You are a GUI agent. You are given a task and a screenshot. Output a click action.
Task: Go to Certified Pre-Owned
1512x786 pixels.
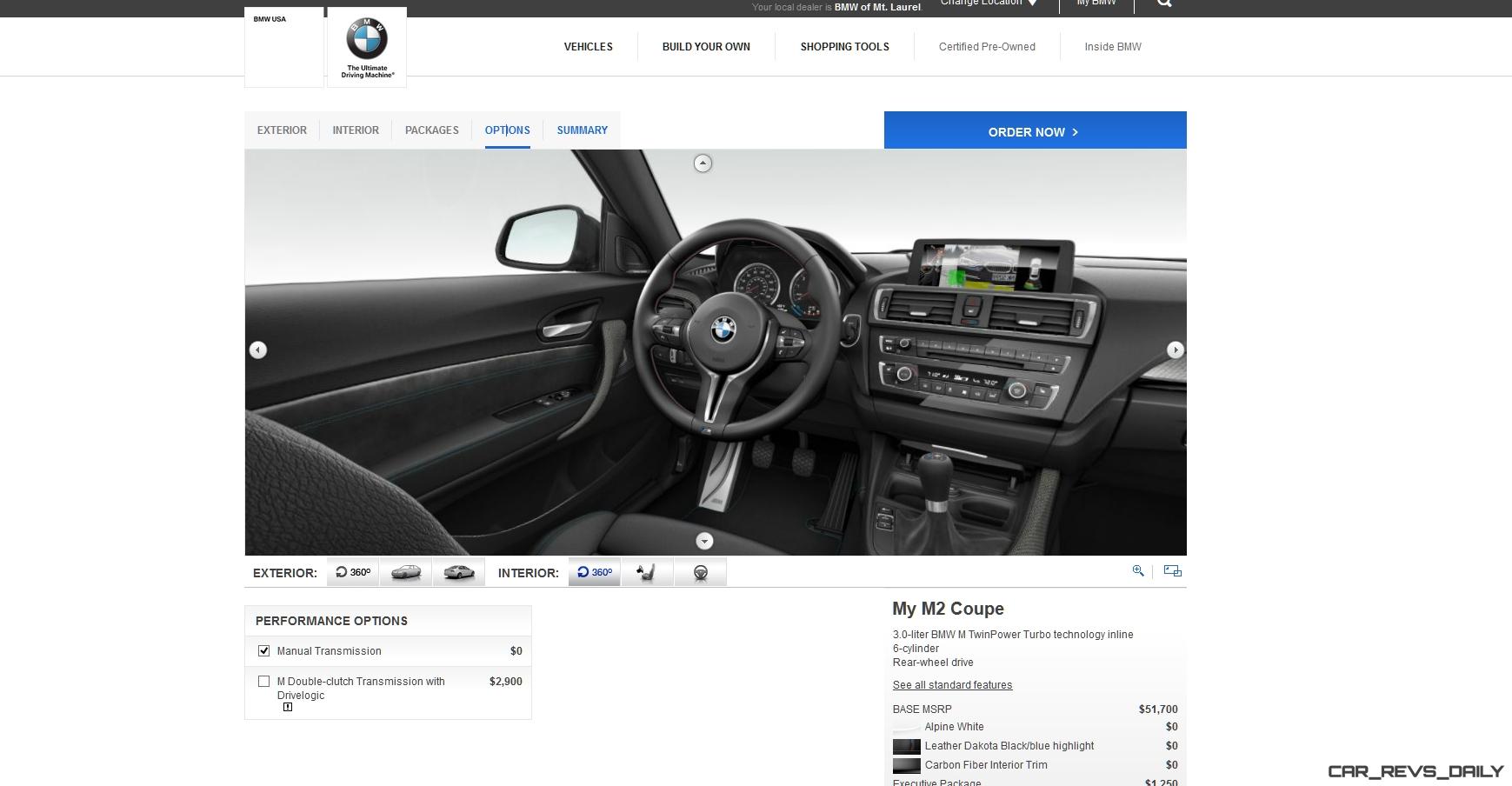[x=987, y=47]
